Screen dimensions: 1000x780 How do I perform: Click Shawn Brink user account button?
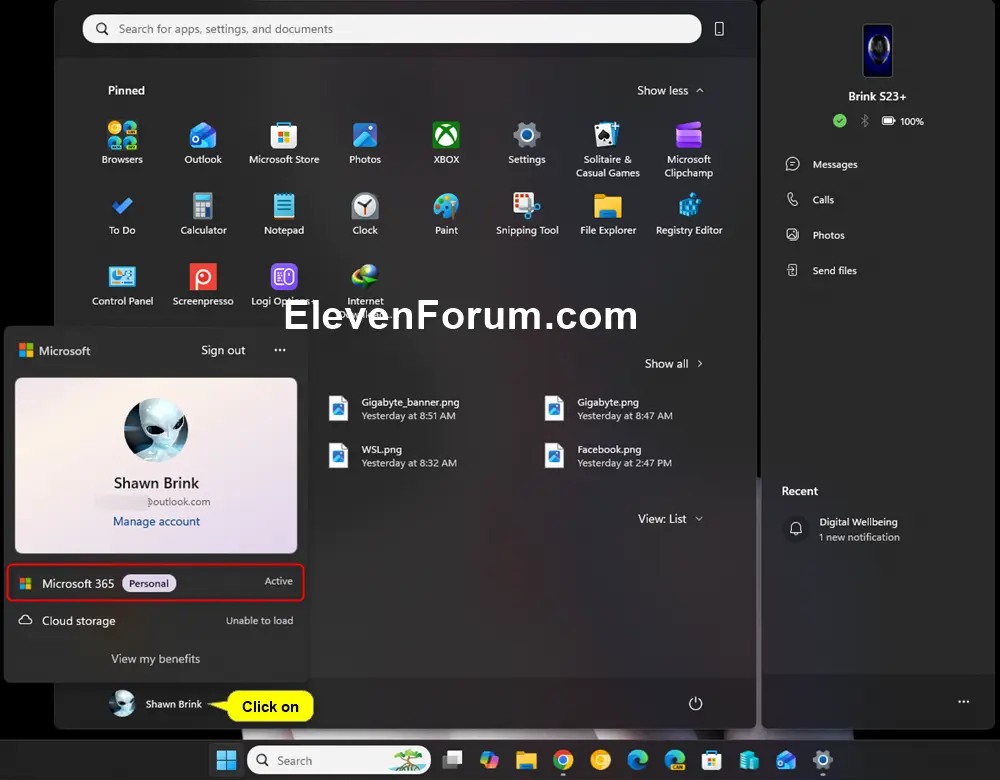coord(156,703)
